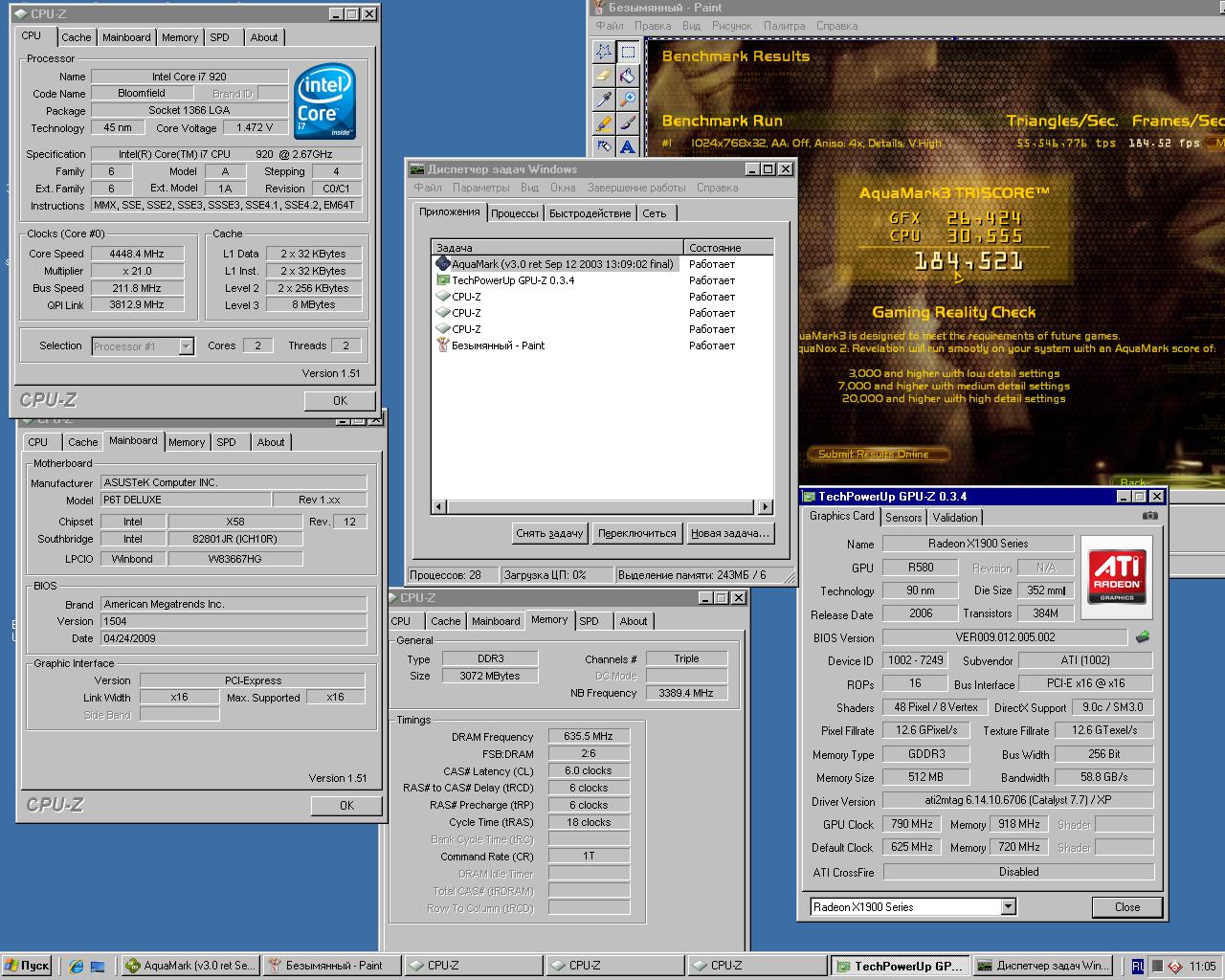The height and width of the screenshot is (980, 1225).
Task: Open SPD tab in the CPU-Z Memory timings window
Action: point(590,621)
